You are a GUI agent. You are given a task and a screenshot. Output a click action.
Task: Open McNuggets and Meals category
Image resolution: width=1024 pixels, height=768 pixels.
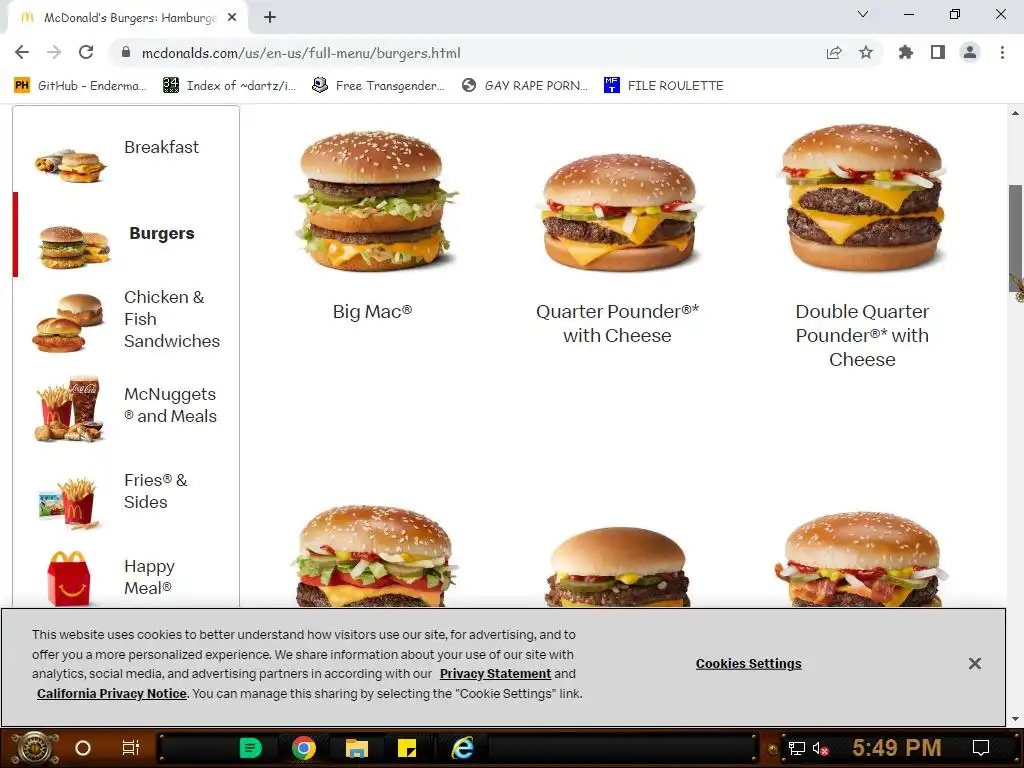tap(170, 405)
